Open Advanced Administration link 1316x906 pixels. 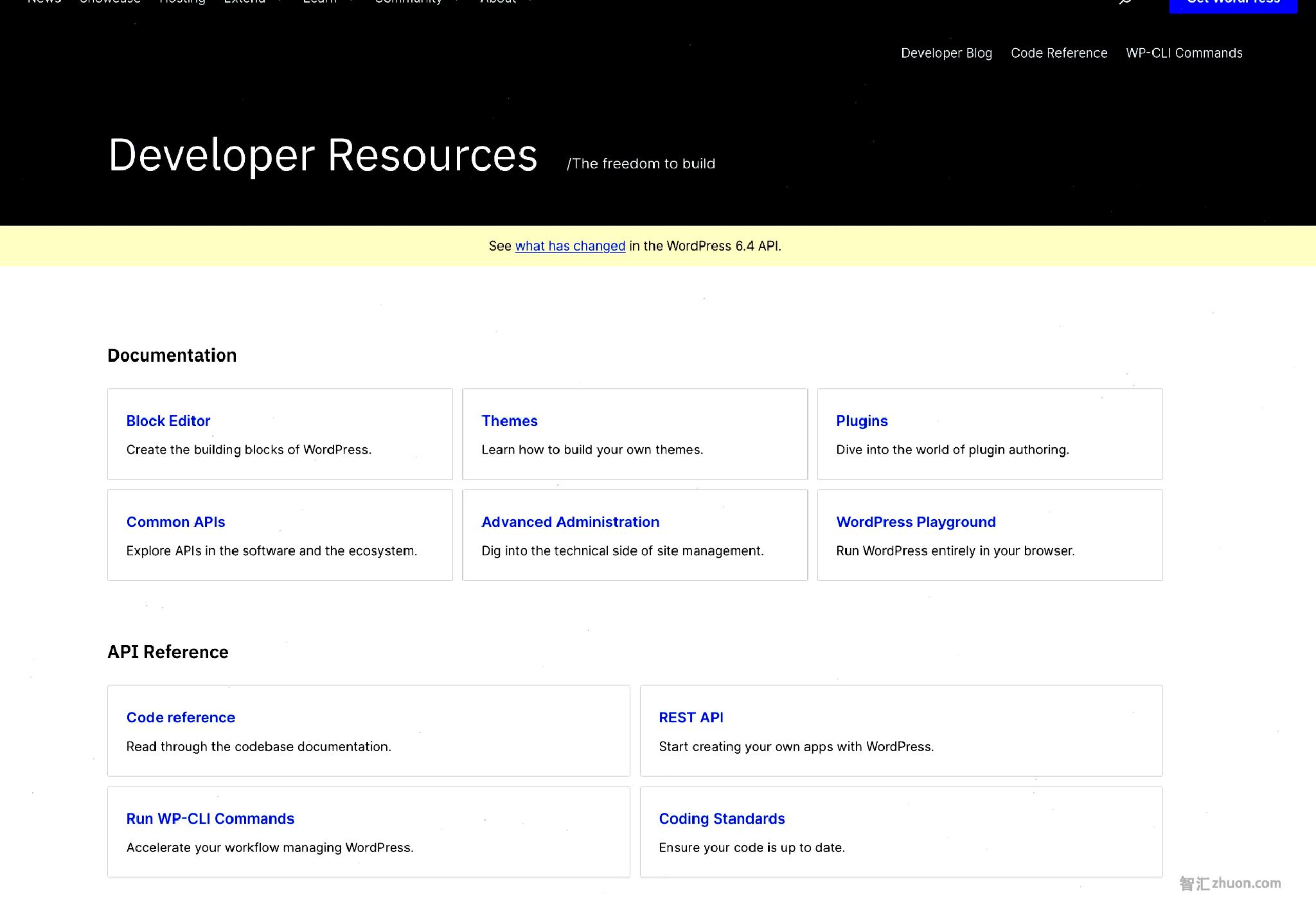pyautogui.click(x=571, y=522)
